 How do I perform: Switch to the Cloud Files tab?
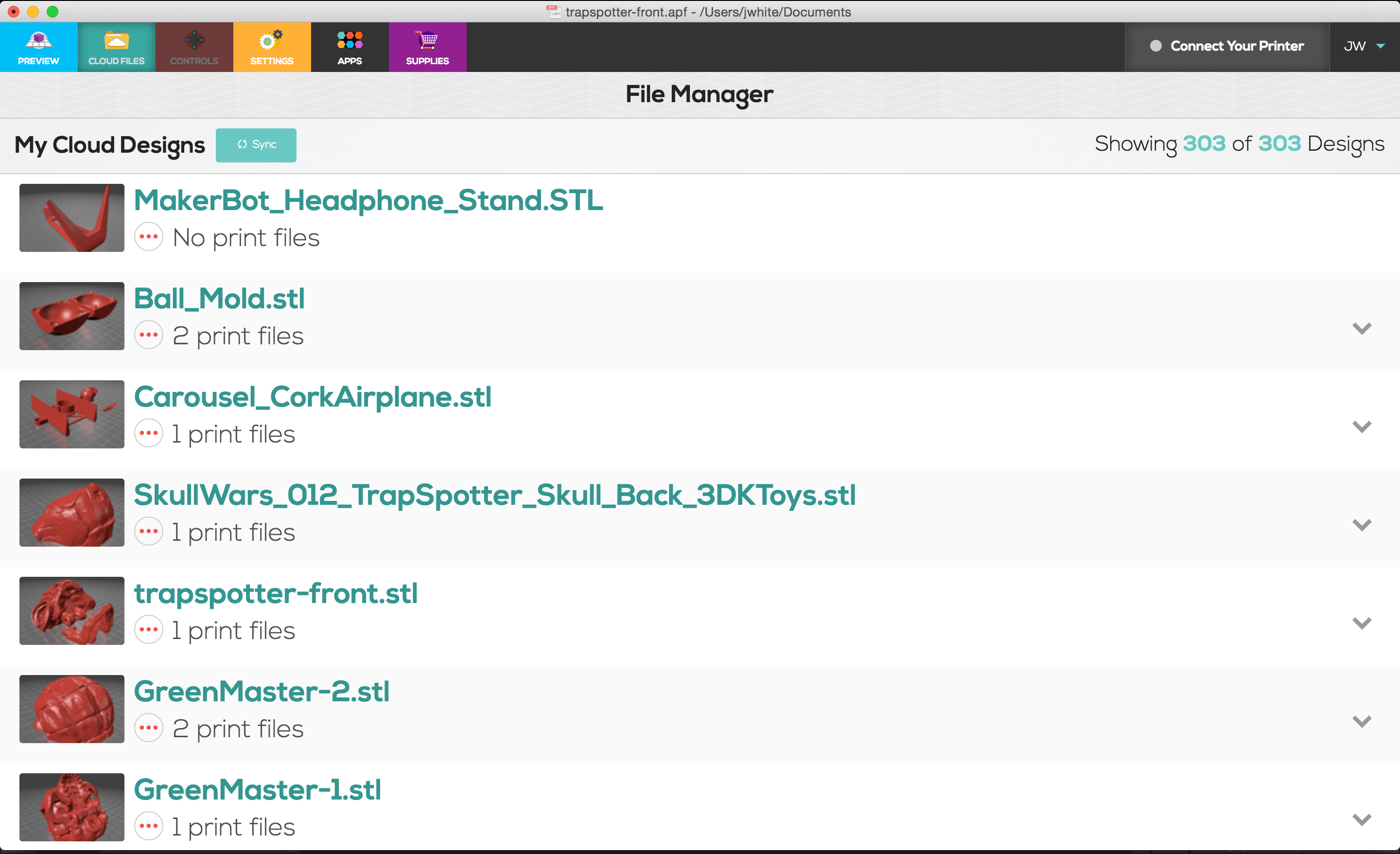pos(117,47)
